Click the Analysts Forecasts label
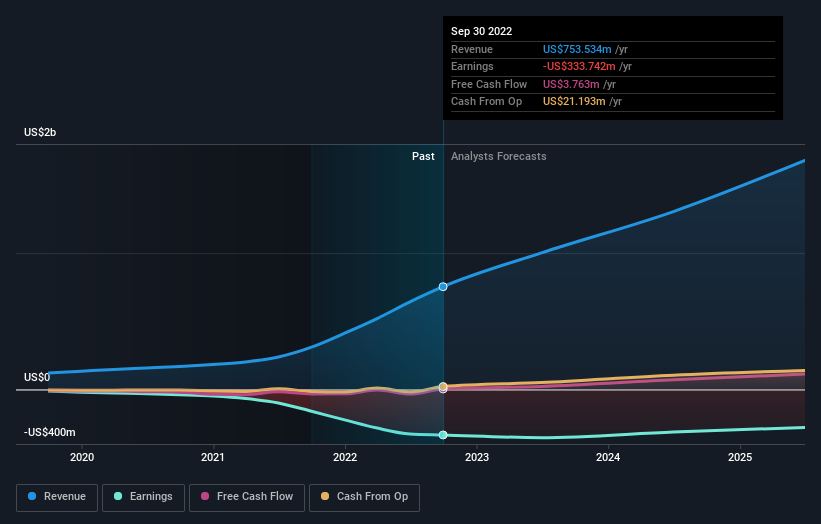 [x=499, y=156]
